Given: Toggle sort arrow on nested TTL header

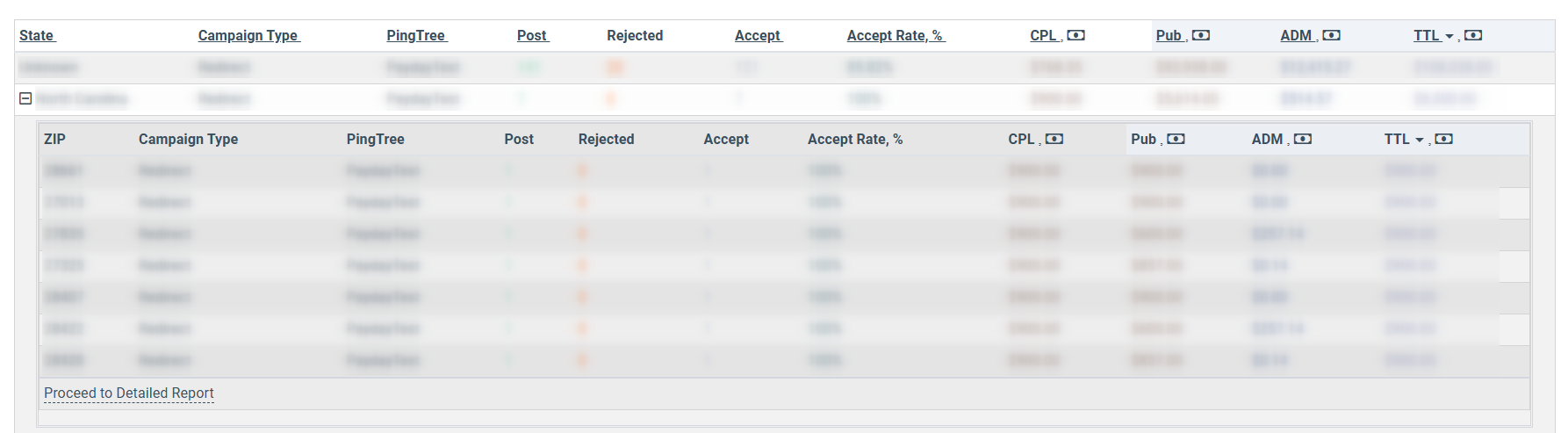Looking at the screenshot, I should coord(1420,140).
